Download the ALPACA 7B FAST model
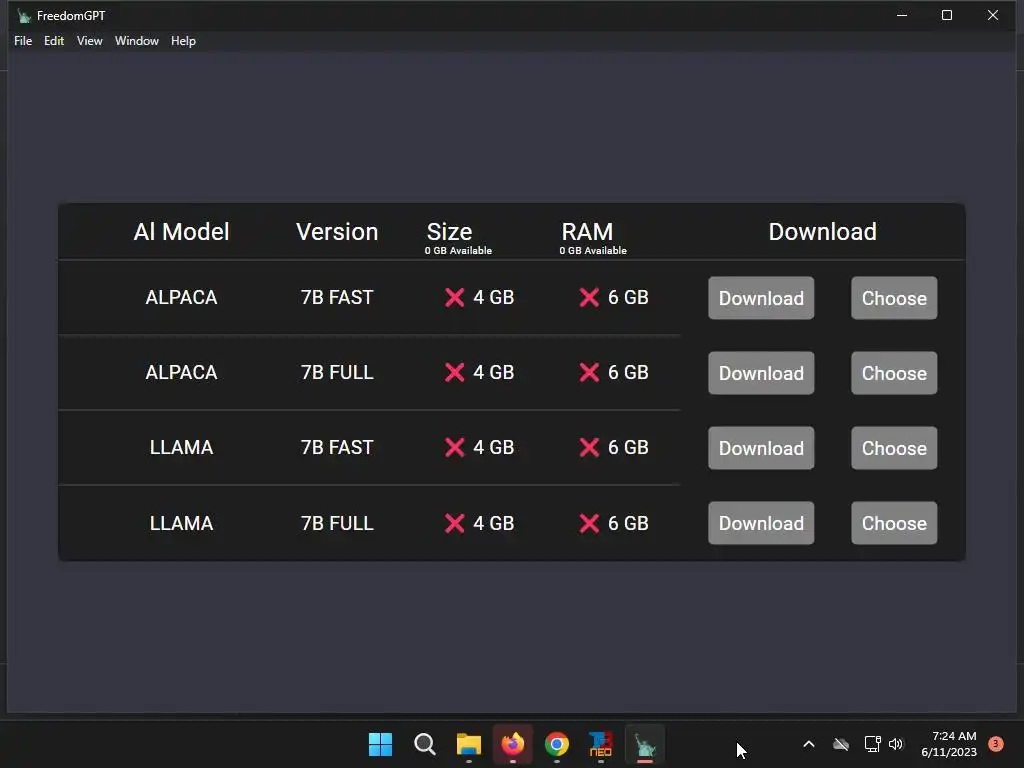The image size is (1024, 768). (761, 298)
